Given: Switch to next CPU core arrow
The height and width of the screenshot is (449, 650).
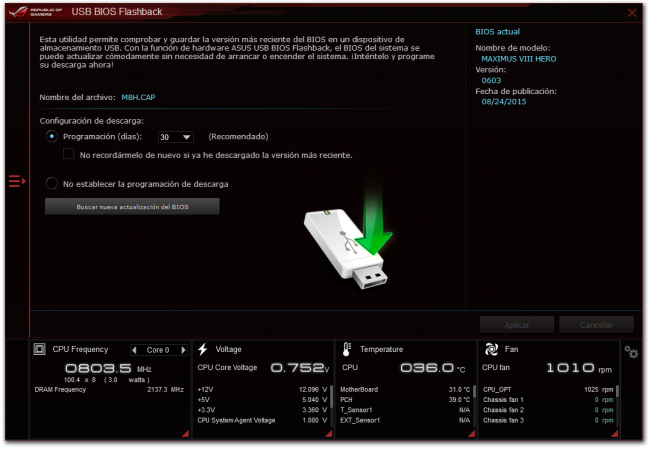Looking at the screenshot, I should (x=183, y=350).
